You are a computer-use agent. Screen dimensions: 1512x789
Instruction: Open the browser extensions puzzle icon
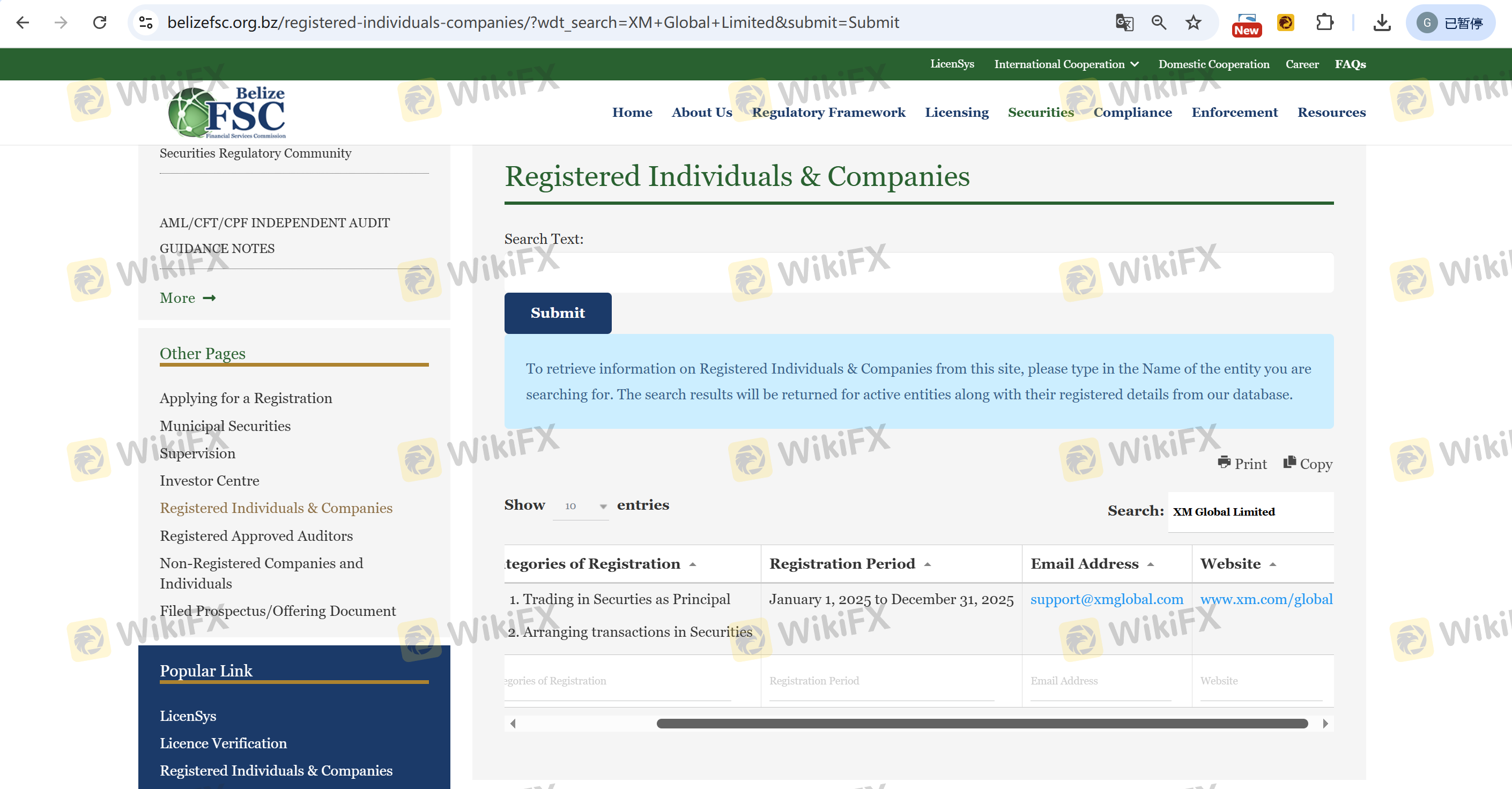click(x=1324, y=23)
